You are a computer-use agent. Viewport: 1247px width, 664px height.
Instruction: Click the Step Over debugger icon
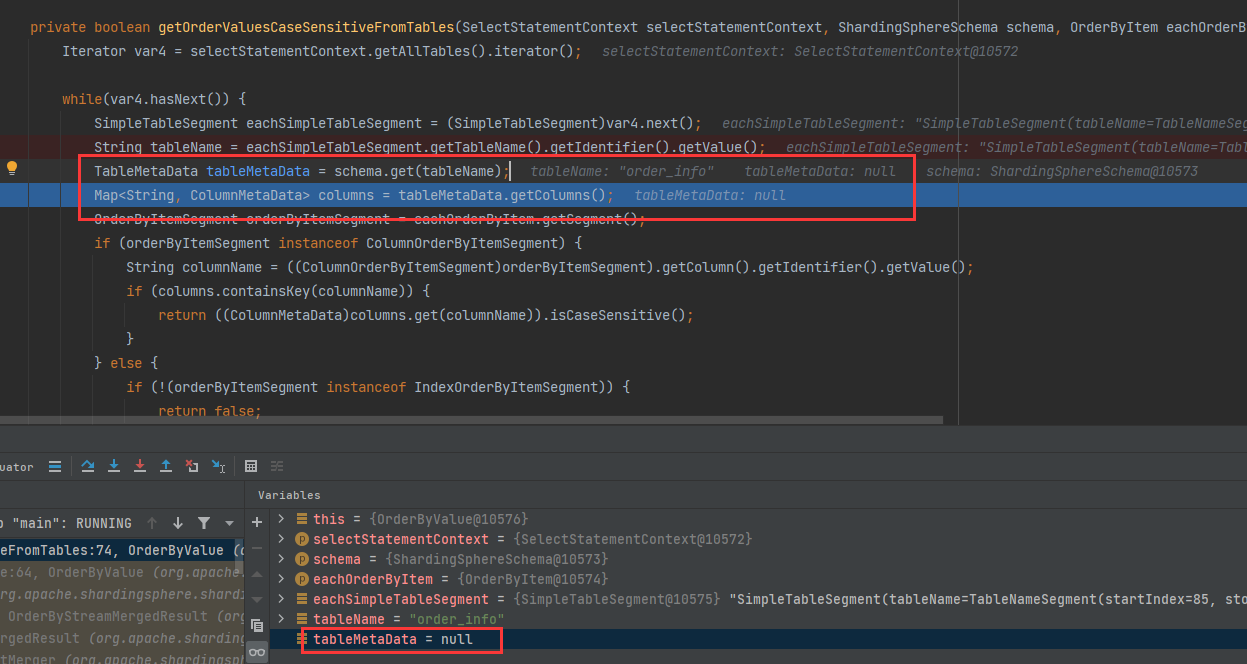pos(88,466)
